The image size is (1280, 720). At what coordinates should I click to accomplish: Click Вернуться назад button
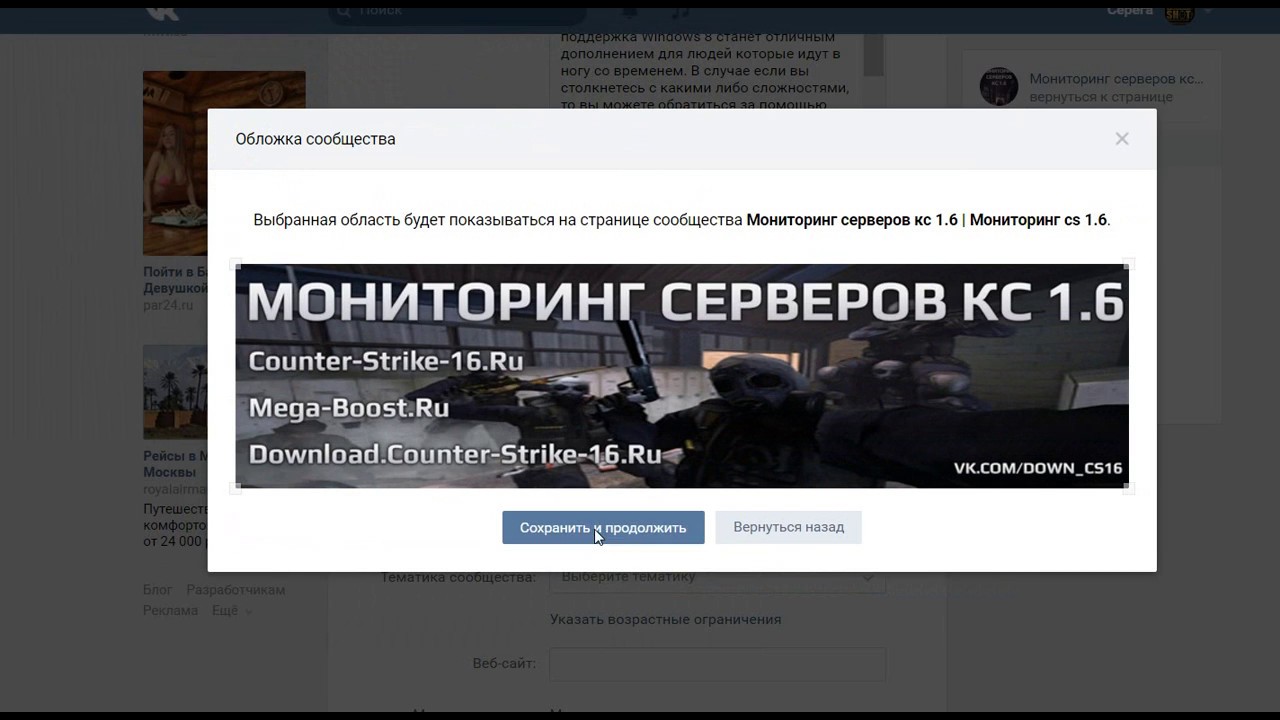[788, 527]
